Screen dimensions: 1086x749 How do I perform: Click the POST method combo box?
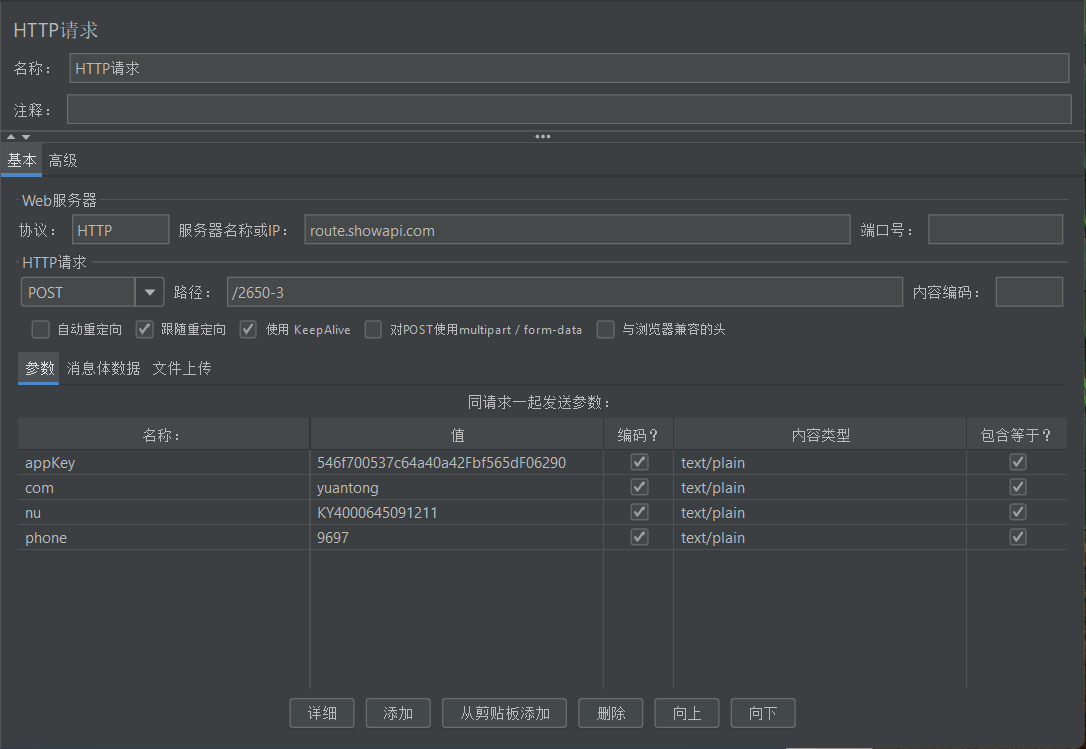92,292
